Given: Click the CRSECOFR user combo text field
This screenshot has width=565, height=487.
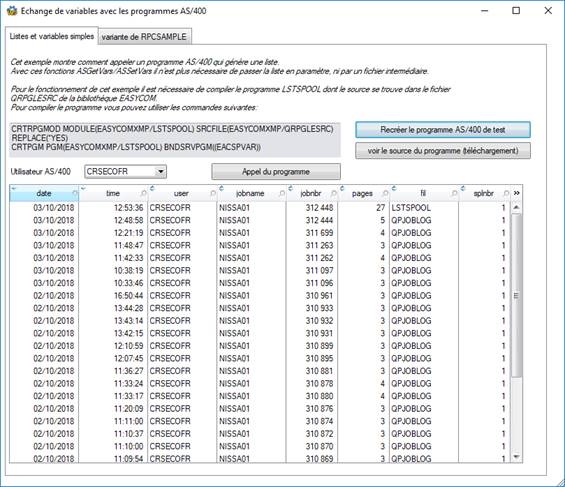Looking at the screenshot, I should click(121, 171).
